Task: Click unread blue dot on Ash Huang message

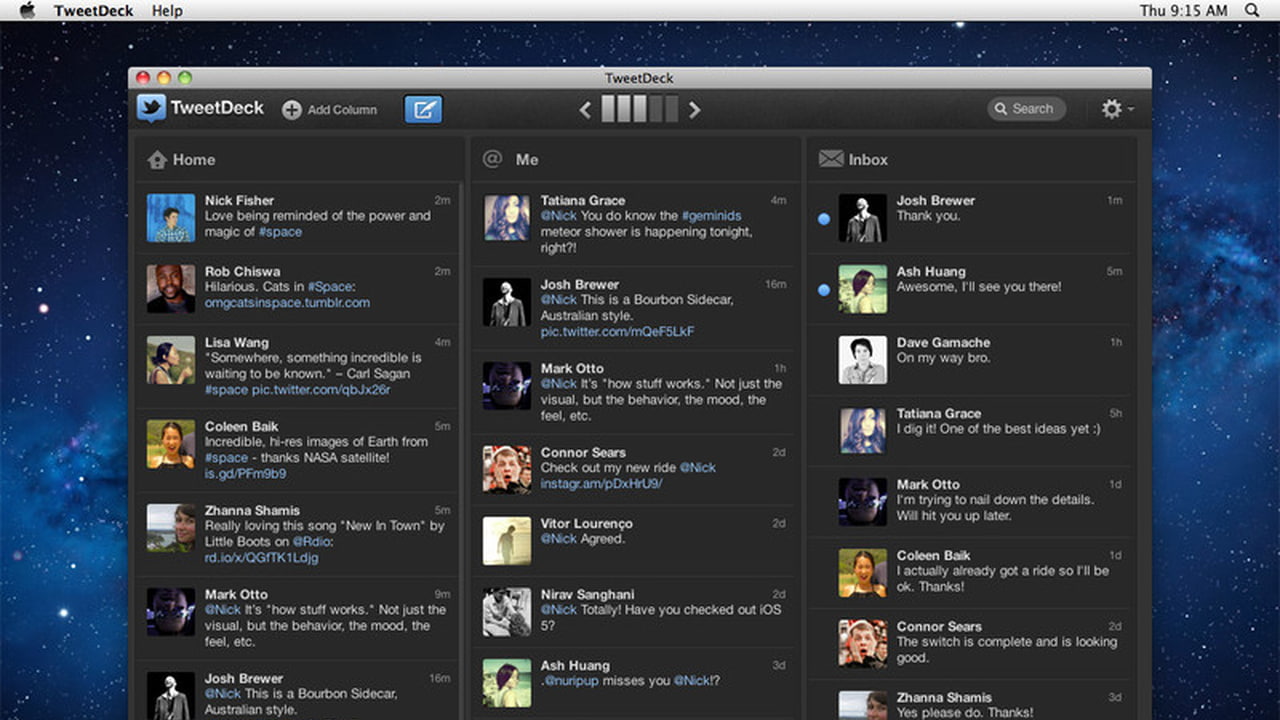Action: coord(824,290)
